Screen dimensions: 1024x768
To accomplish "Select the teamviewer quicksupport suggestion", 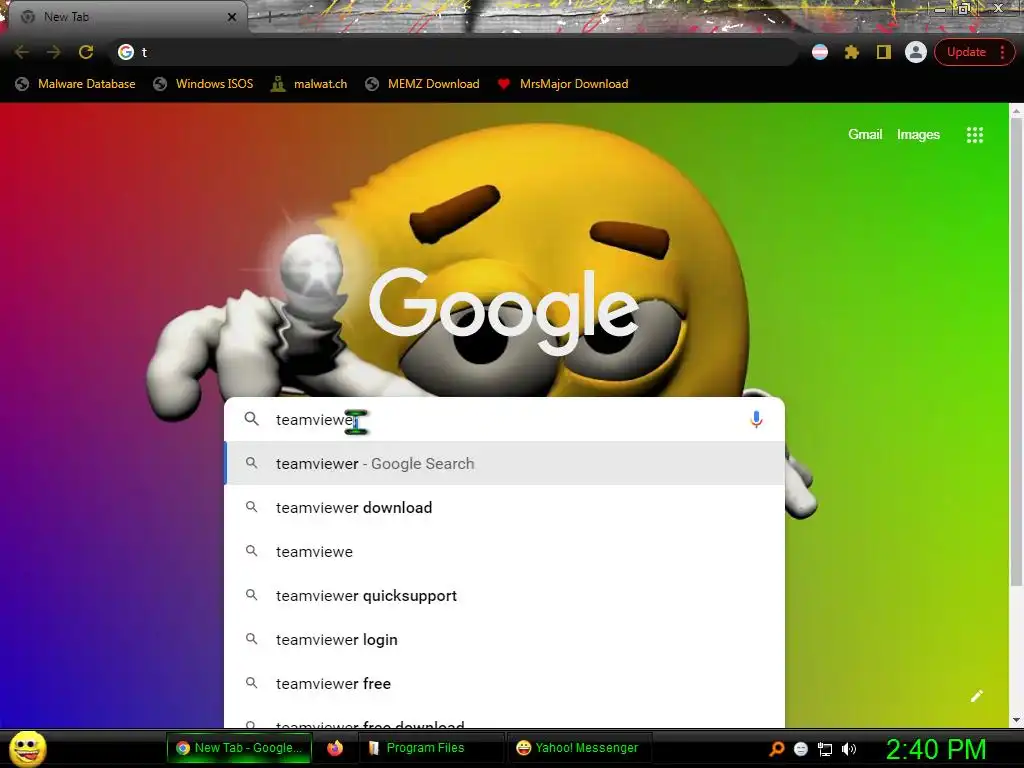I will pos(504,596).
